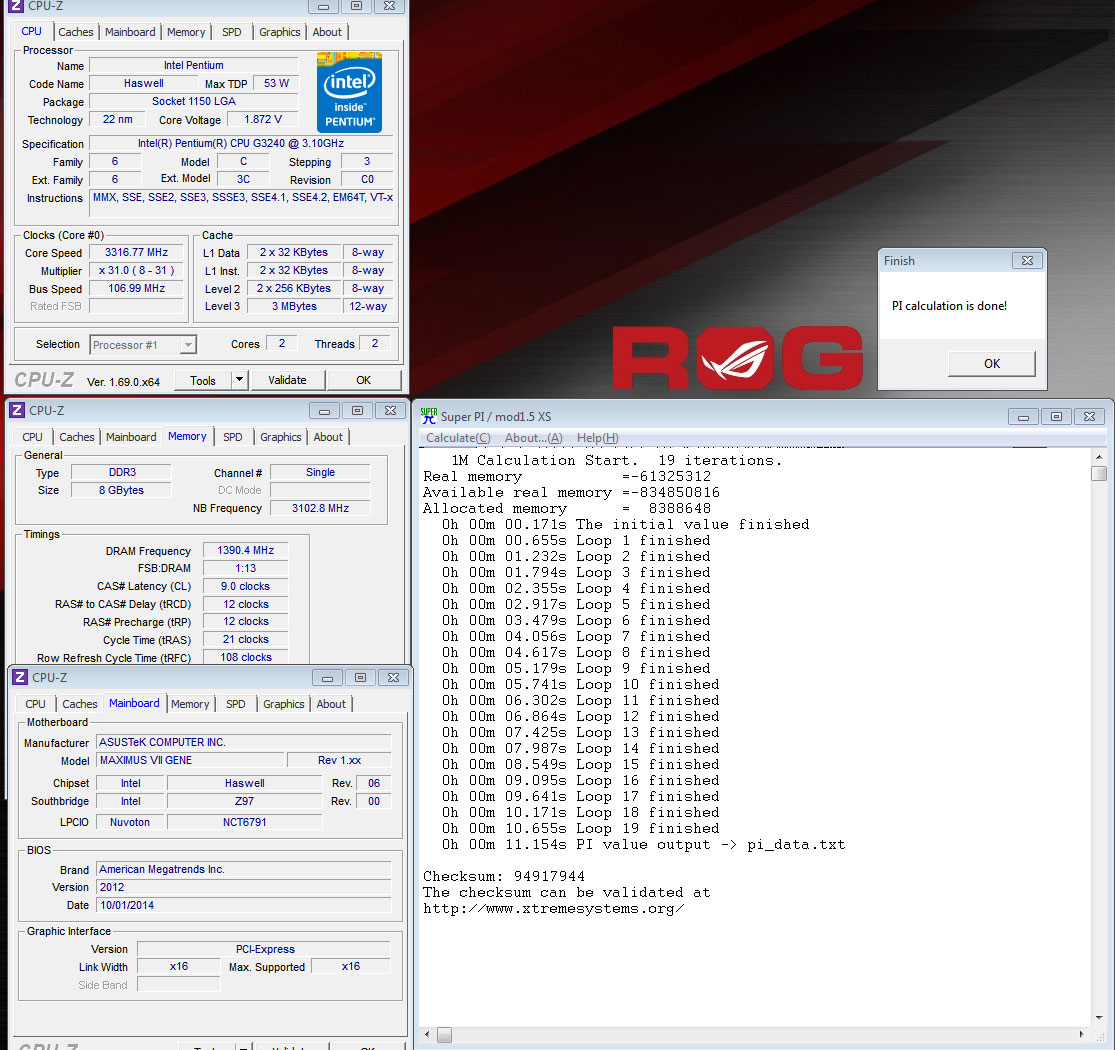Open the Processor #1 selection combo box
This screenshot has width=1115, height=1050.
[x=143, y=345]
